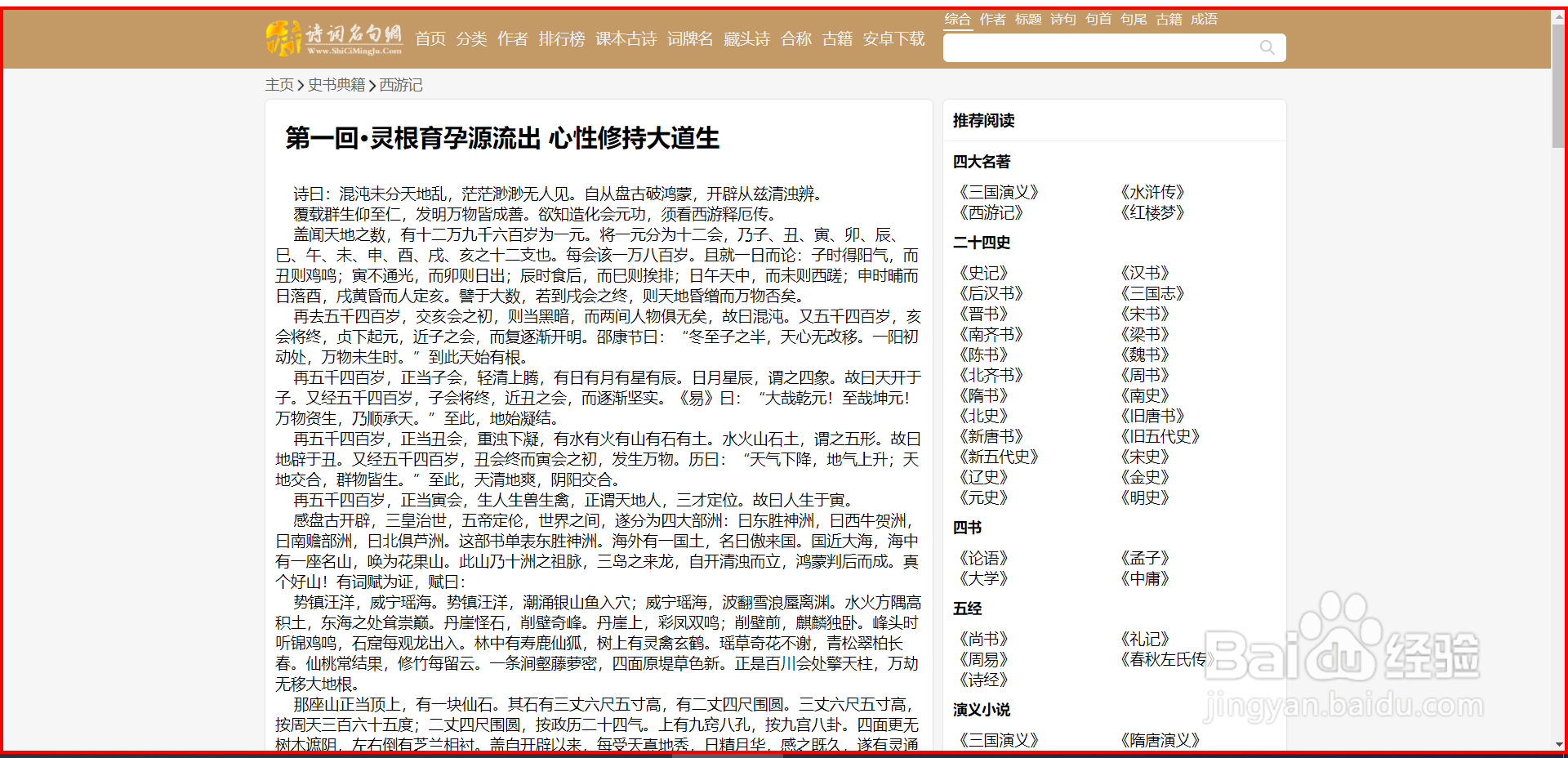Viewport: 1568px width, 758px height.
Task: Open 《晋书》 link
Action: (984, 314)
